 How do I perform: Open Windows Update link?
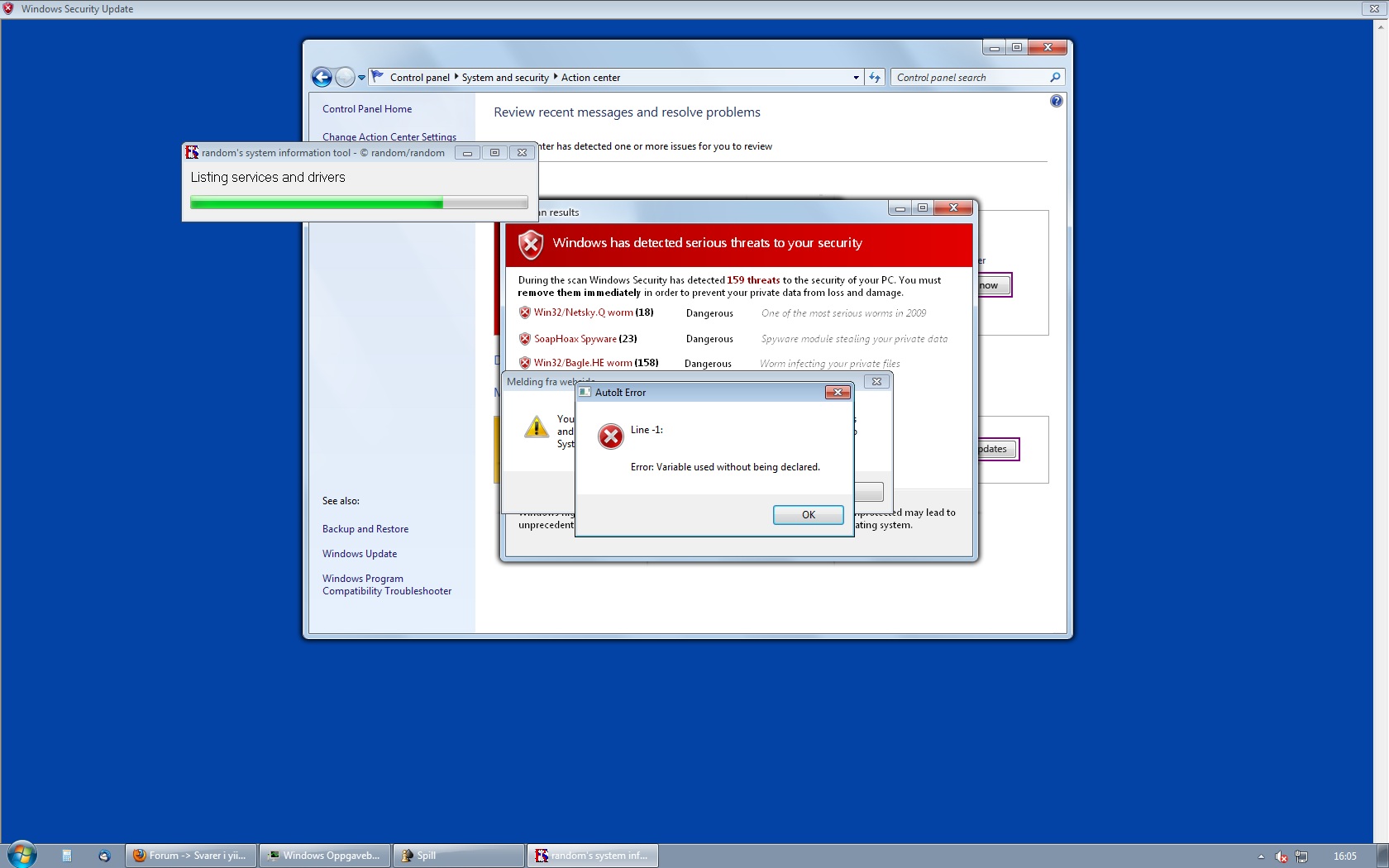[x=360, y=554]
